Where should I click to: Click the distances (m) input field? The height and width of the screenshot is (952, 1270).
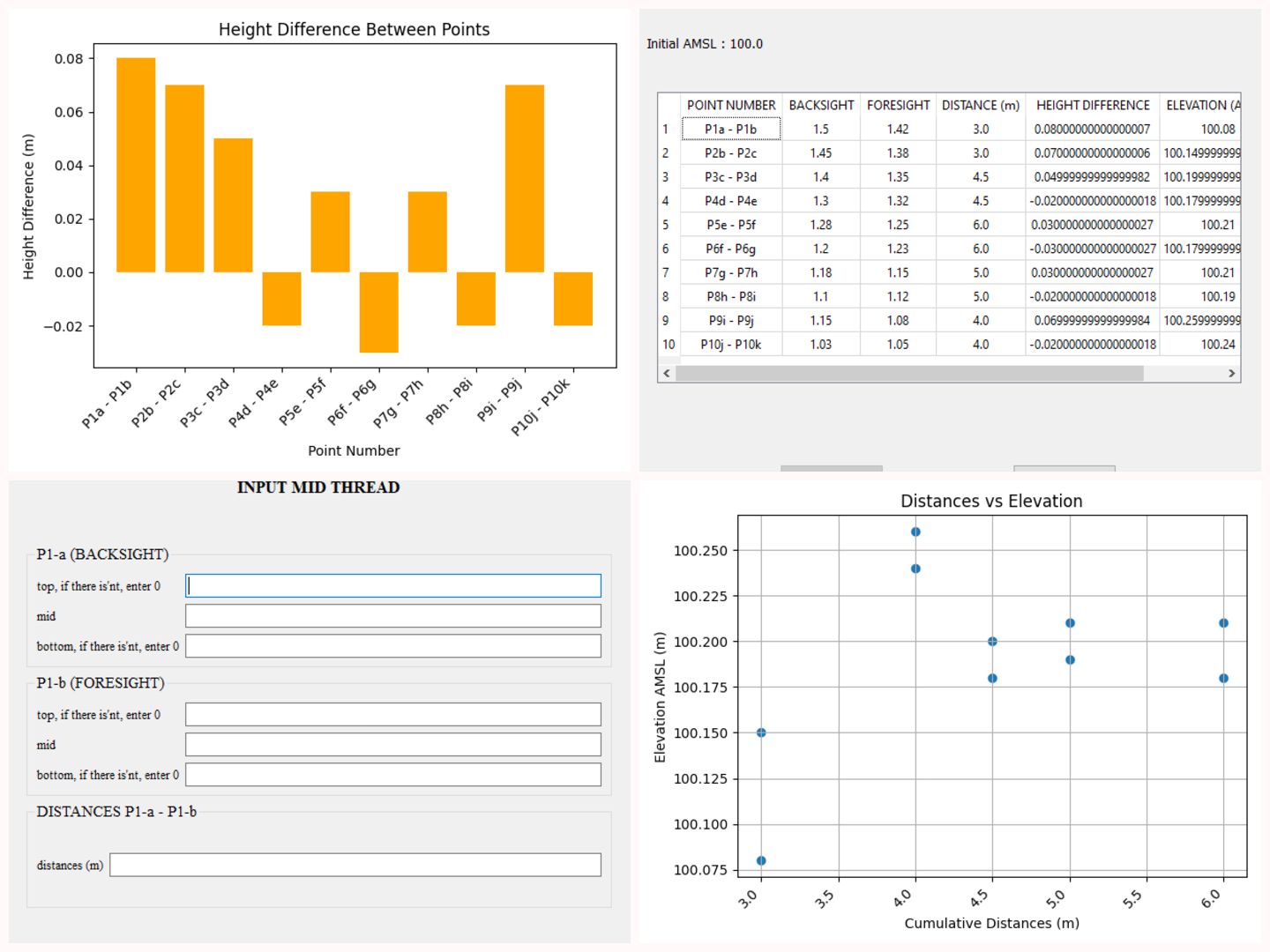[355, 865]
